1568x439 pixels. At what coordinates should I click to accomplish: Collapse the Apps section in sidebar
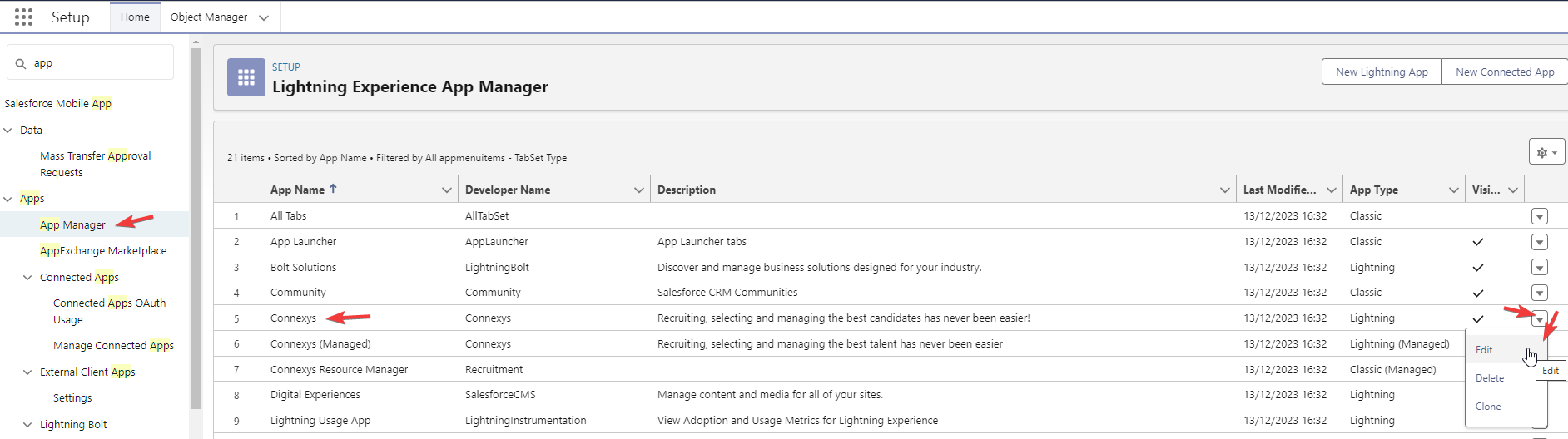[x=8, y=199]
